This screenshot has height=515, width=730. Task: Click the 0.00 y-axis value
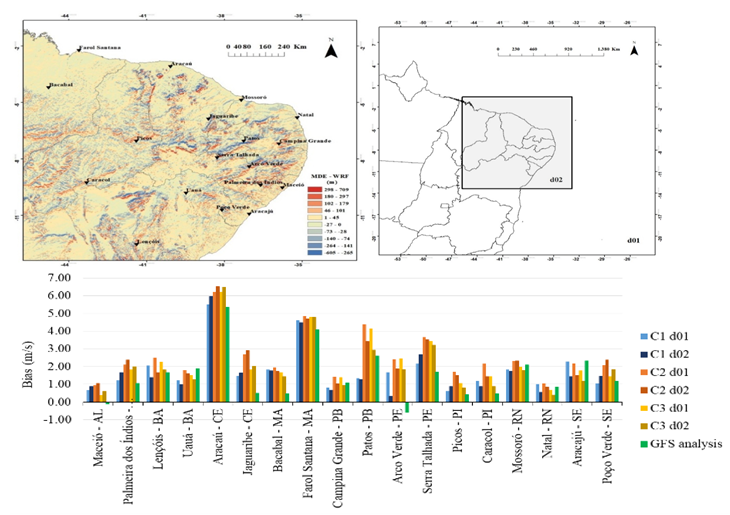(x=59, y=402)
